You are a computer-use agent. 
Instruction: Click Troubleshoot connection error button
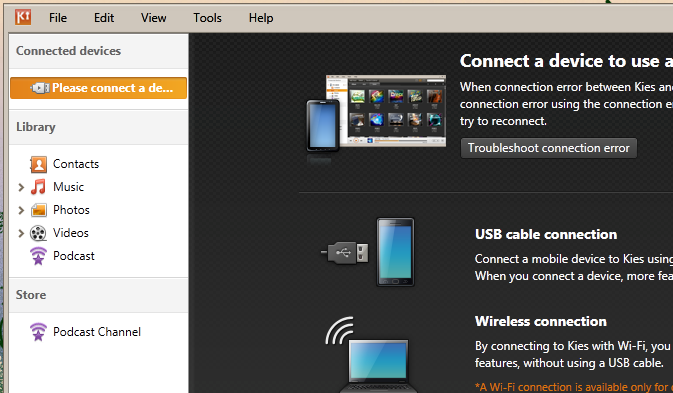click(549, 148)
